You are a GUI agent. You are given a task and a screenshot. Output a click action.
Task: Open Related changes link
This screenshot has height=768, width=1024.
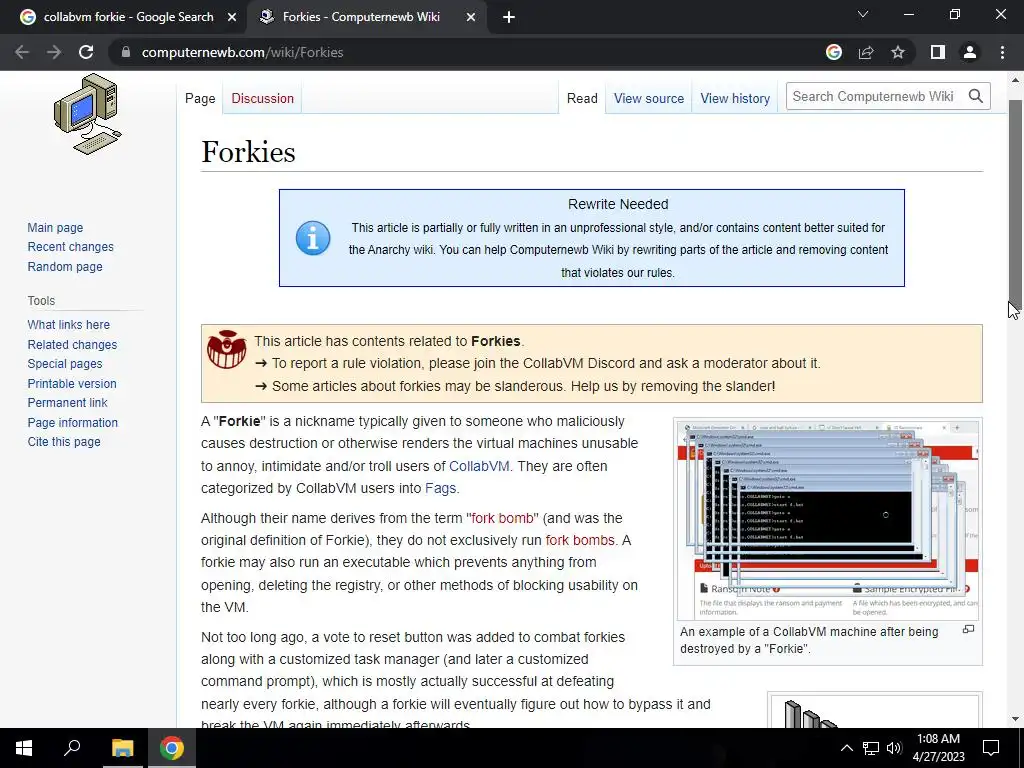pos(72,344)
